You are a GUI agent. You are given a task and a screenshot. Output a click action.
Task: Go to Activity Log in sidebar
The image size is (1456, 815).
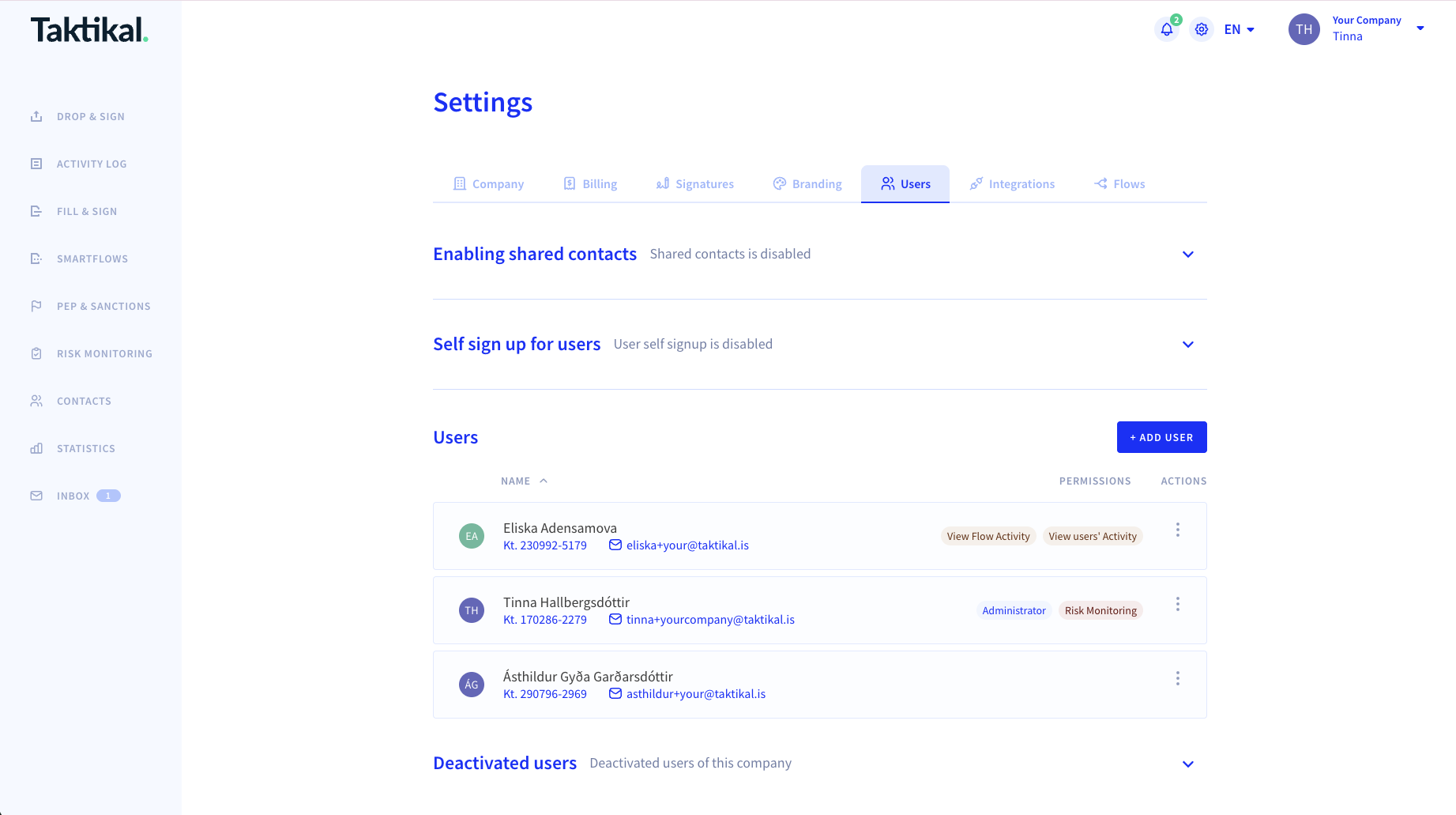point(92,164)
